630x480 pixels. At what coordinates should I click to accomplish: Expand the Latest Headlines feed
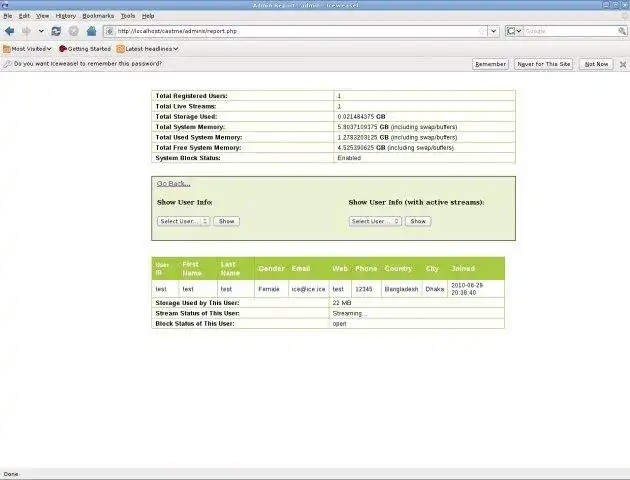click(147, 49)
